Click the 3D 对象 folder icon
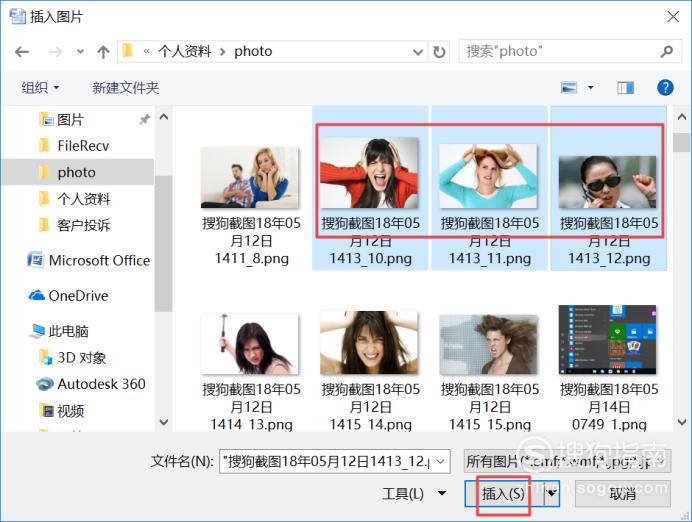This screenshot has height=522, width=692. point(45,357)
